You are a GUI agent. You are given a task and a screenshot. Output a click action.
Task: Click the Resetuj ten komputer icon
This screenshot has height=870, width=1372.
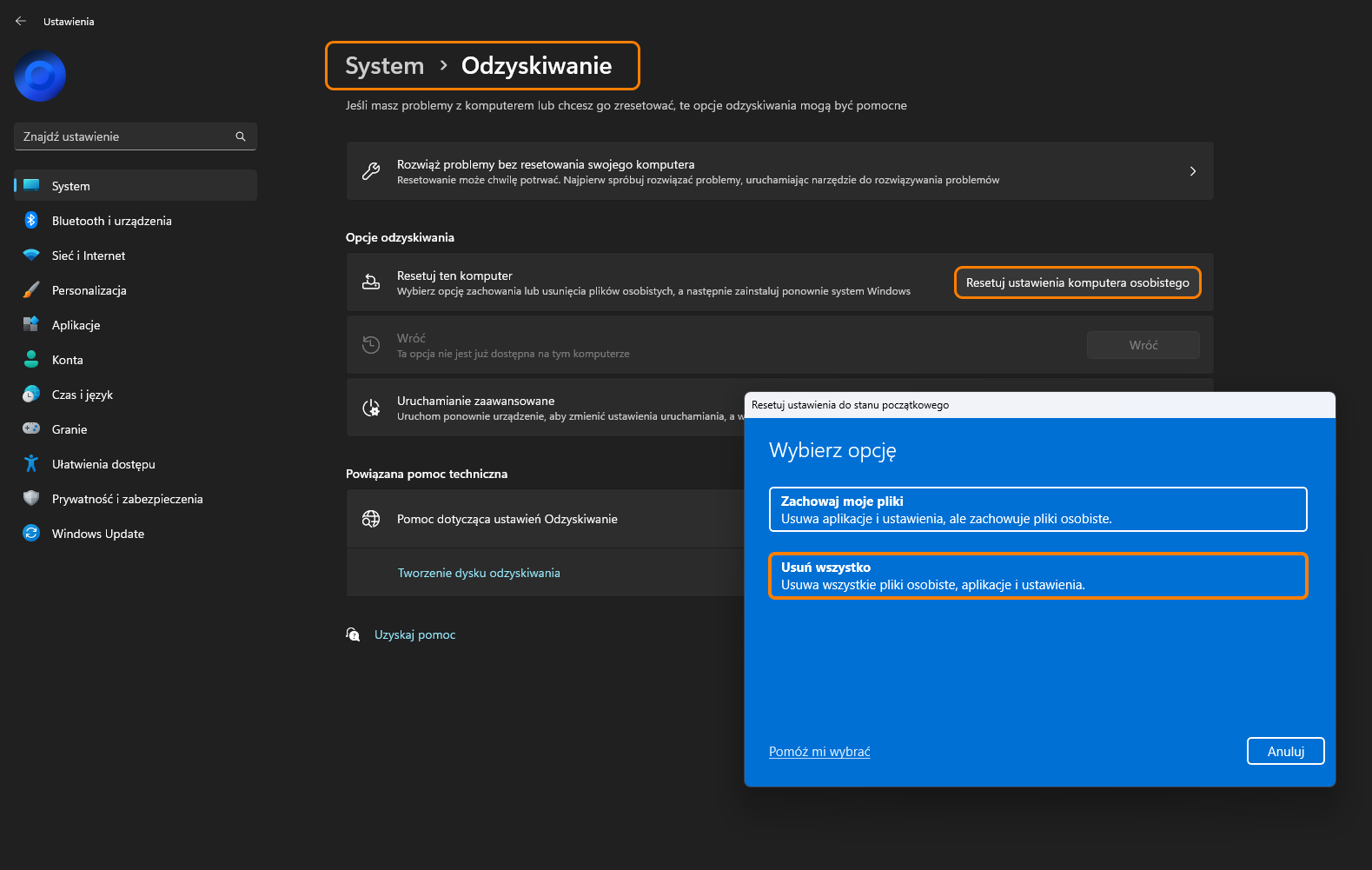tap(371, 282)
